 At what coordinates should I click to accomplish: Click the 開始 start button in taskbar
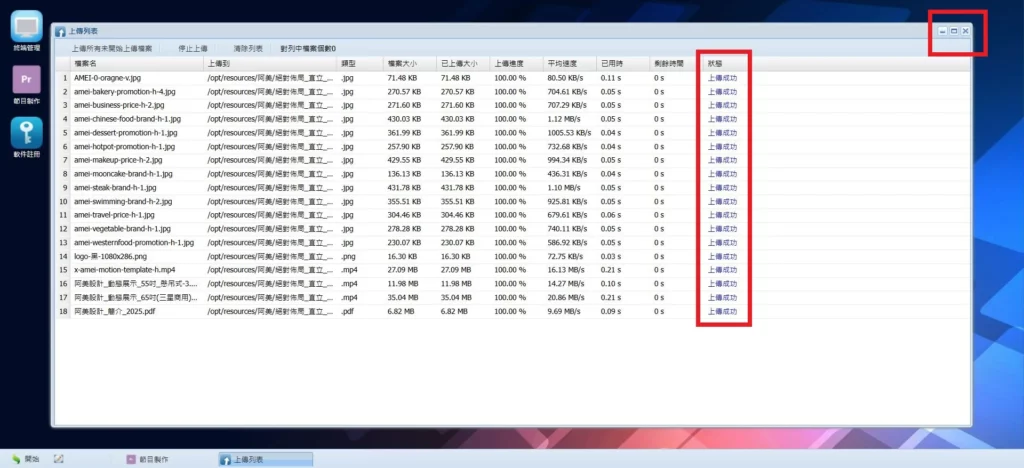click(x=25, y=459)
